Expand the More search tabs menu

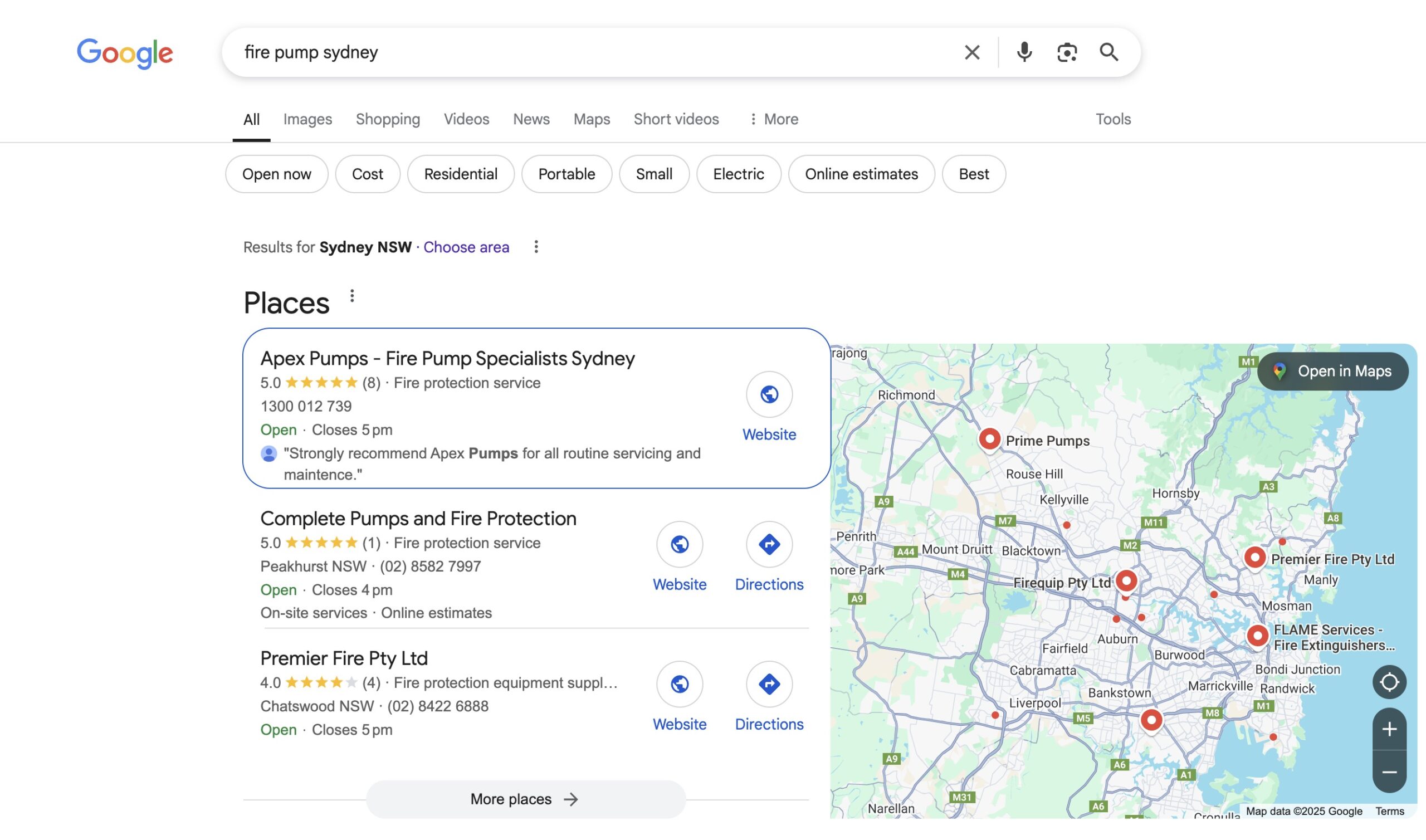(x=773, y=119)
